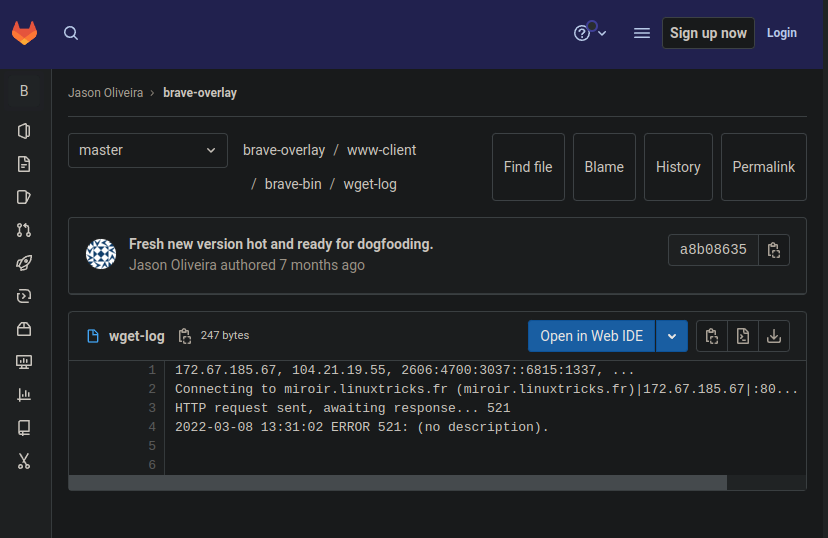Click the 247 bytes file size
The image size is (828, 538).
[x=224, y=335]
